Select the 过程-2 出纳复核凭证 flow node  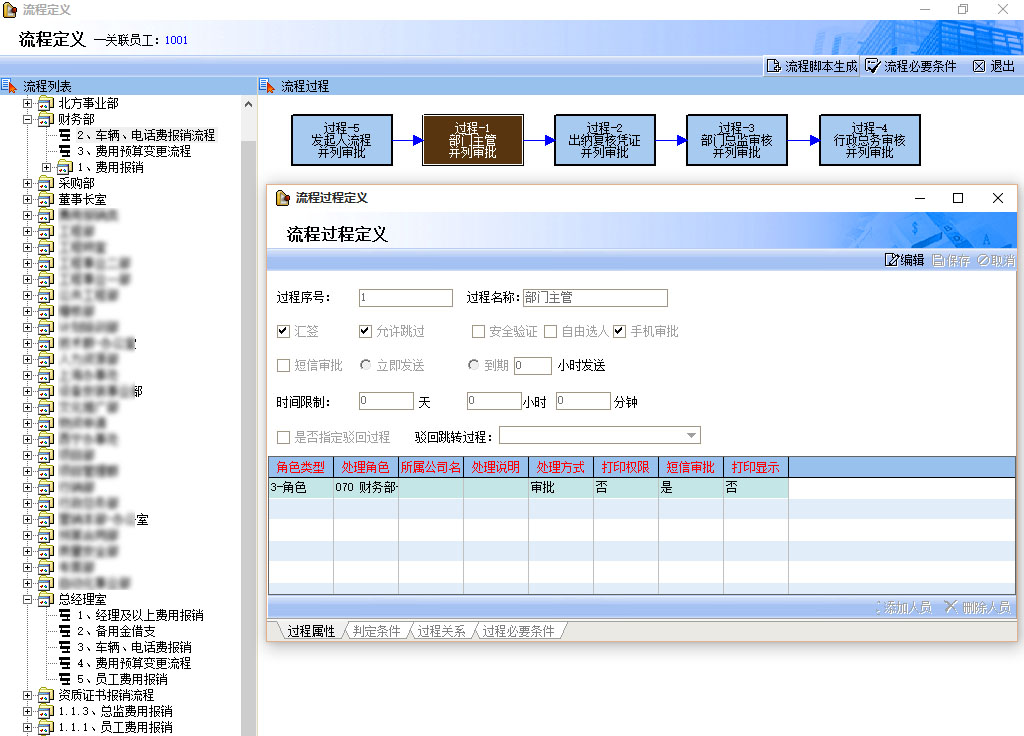point(604,140)
